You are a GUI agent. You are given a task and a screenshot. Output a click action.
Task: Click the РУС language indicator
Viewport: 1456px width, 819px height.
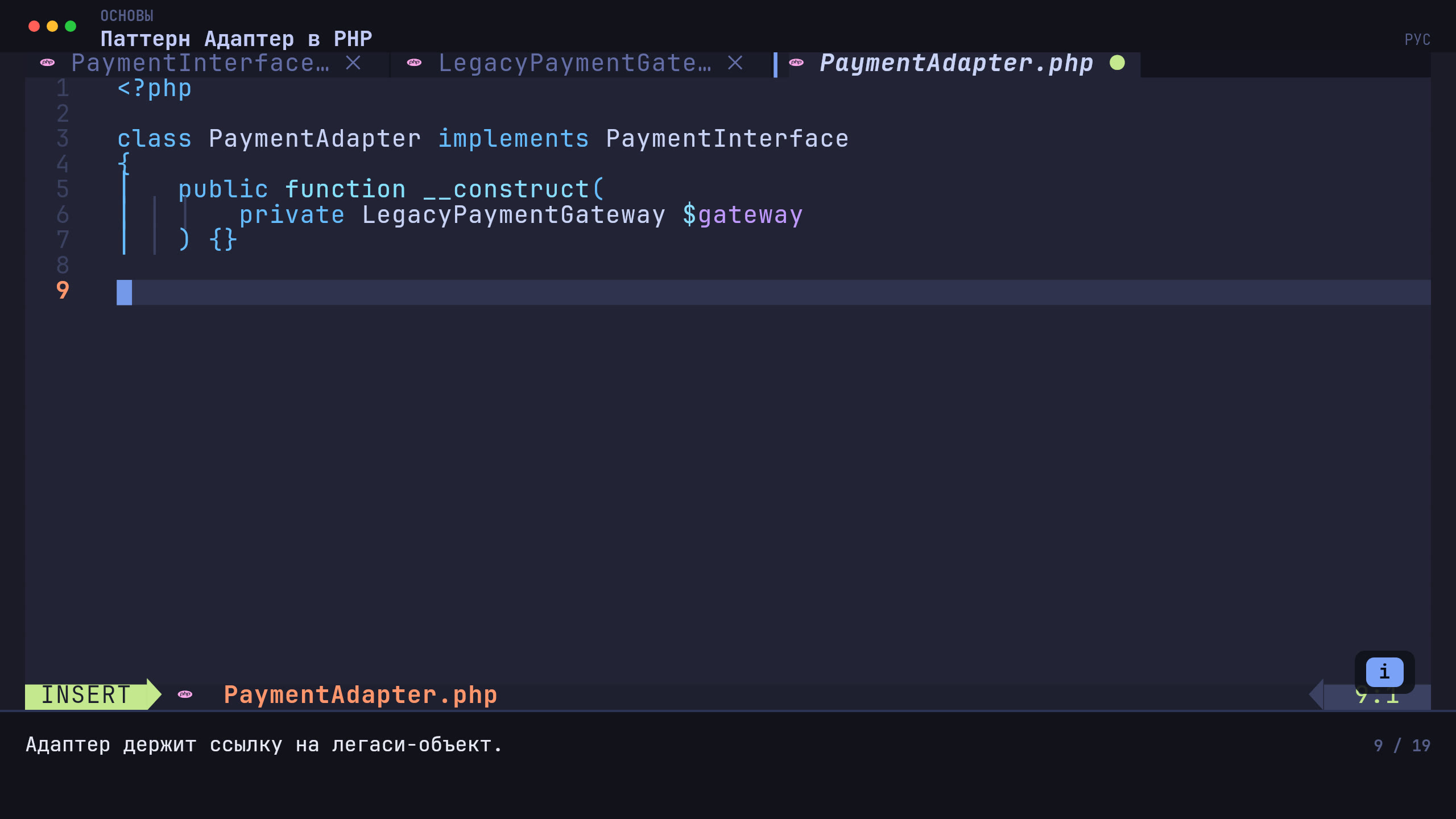[x=1417, y=39]
